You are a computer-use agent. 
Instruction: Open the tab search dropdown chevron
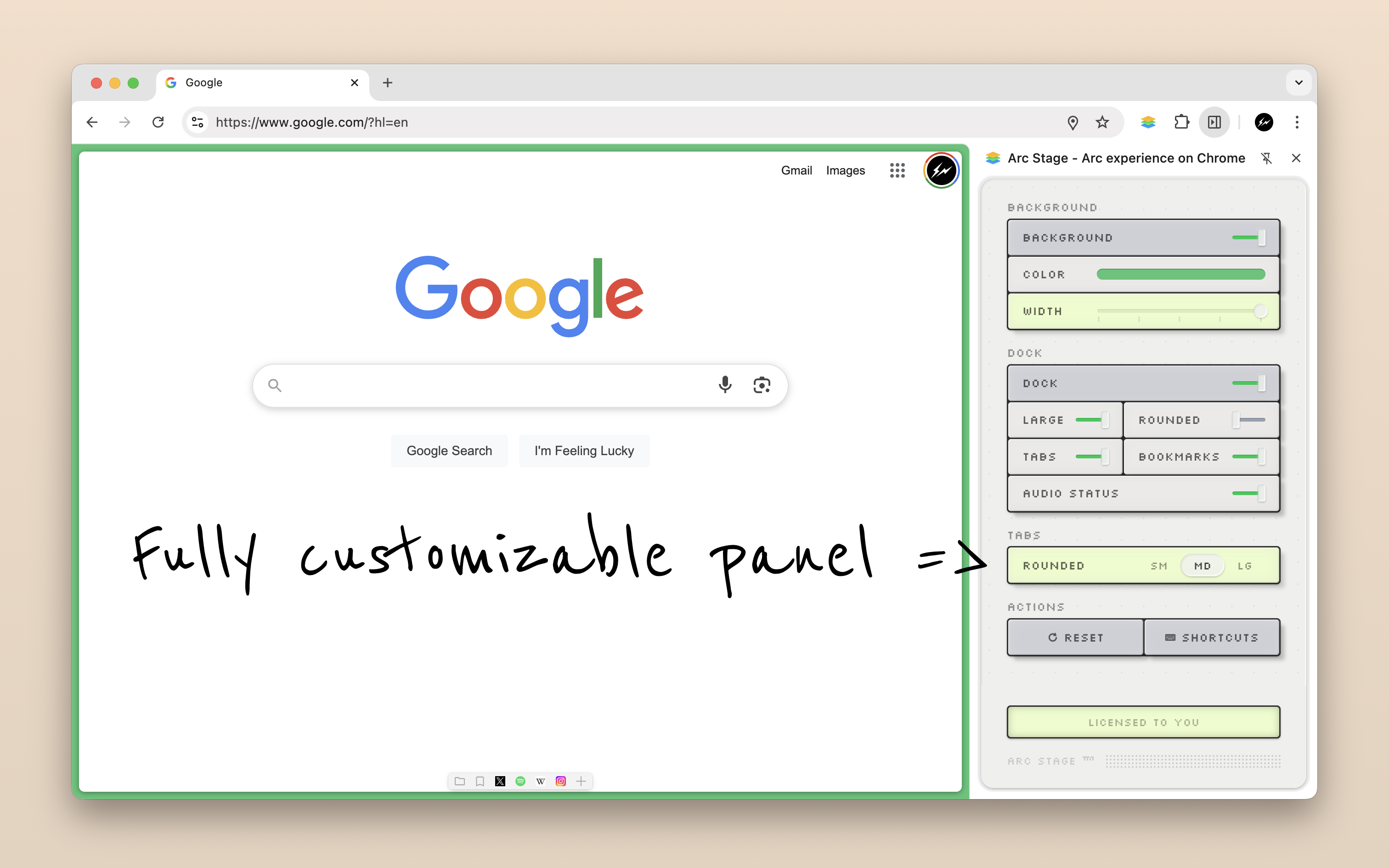(1299, 83)
